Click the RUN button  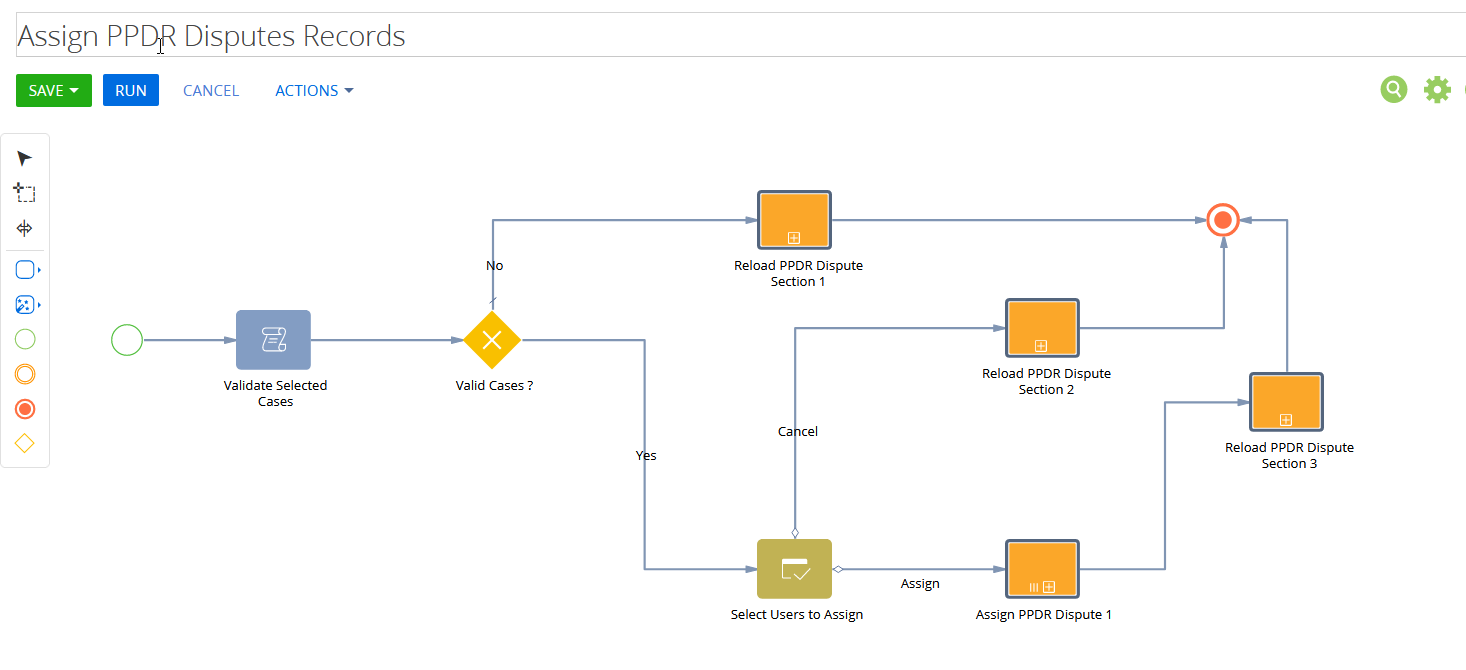(131, 90)
